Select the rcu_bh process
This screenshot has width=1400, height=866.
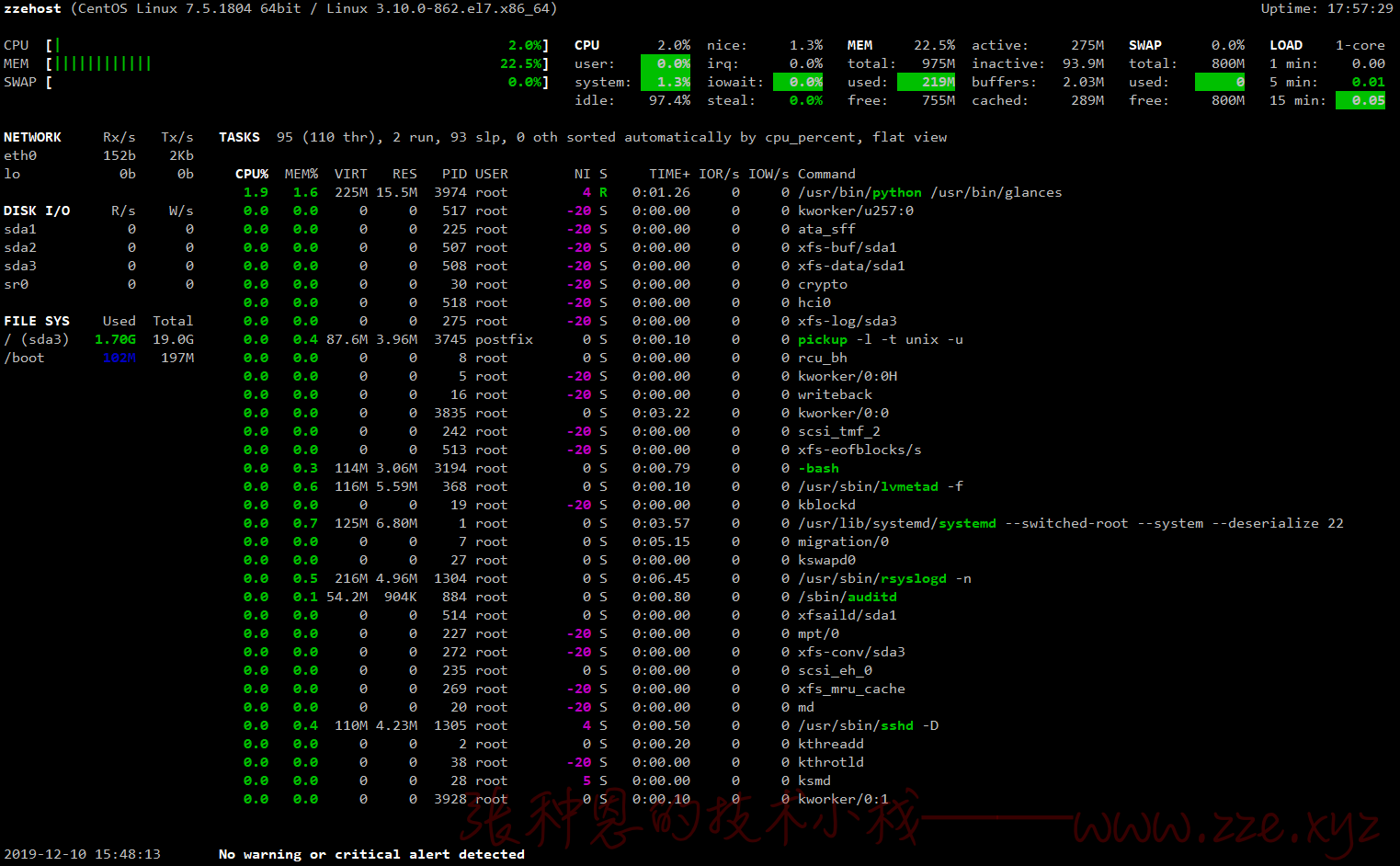(x=545, y=358)
